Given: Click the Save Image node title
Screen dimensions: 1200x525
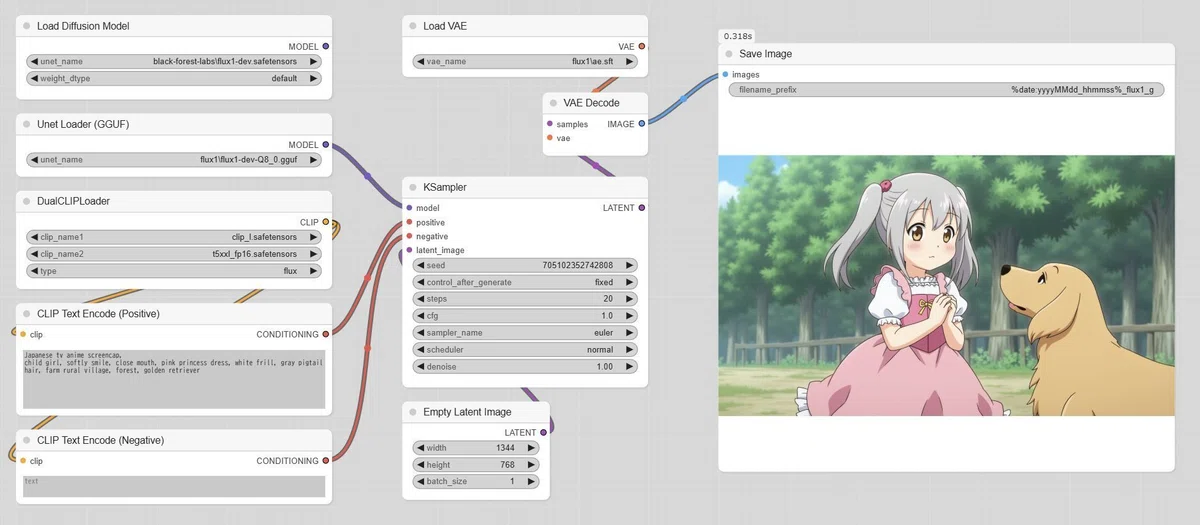Looking at the screenshot, I should [766, 54].
